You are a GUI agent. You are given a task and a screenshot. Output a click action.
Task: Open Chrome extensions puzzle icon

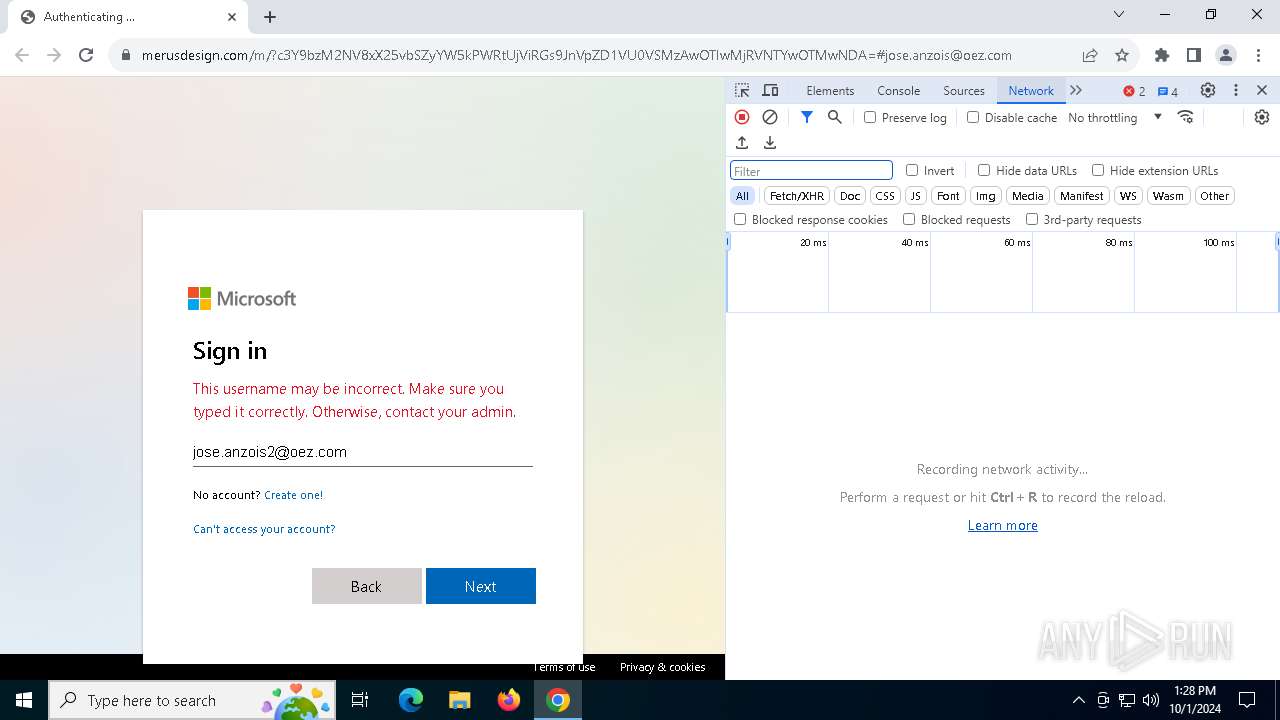[1162, 55]
